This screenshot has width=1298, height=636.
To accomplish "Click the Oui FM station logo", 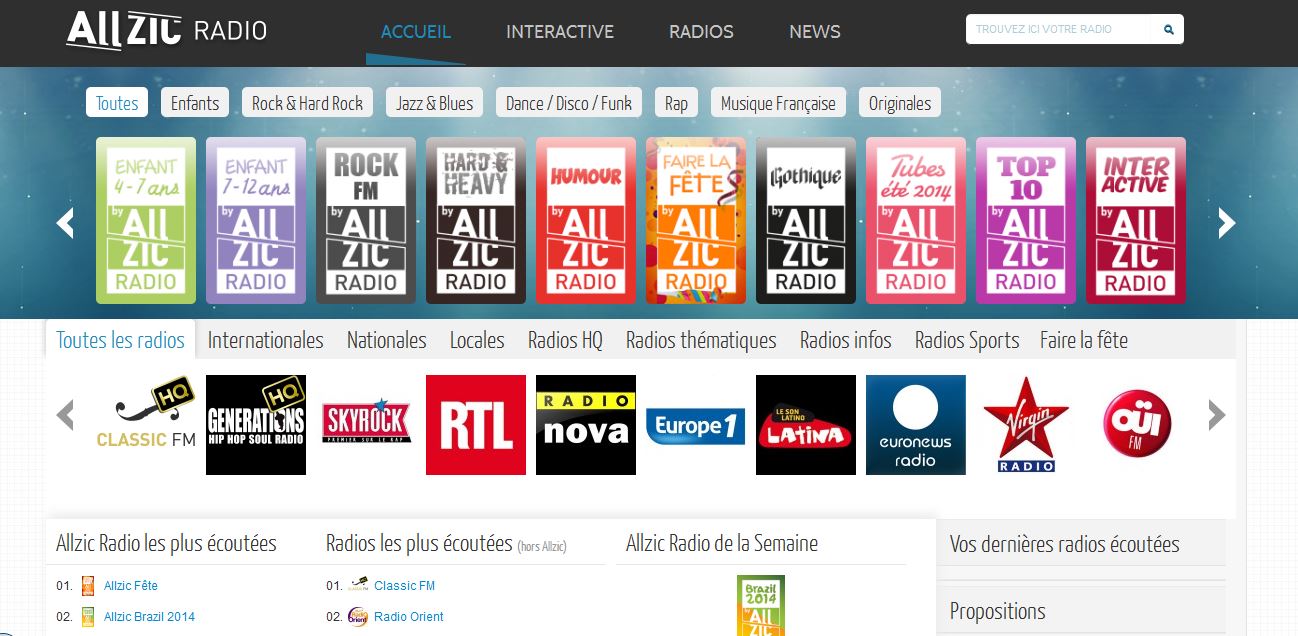I will coord(1135,423).
